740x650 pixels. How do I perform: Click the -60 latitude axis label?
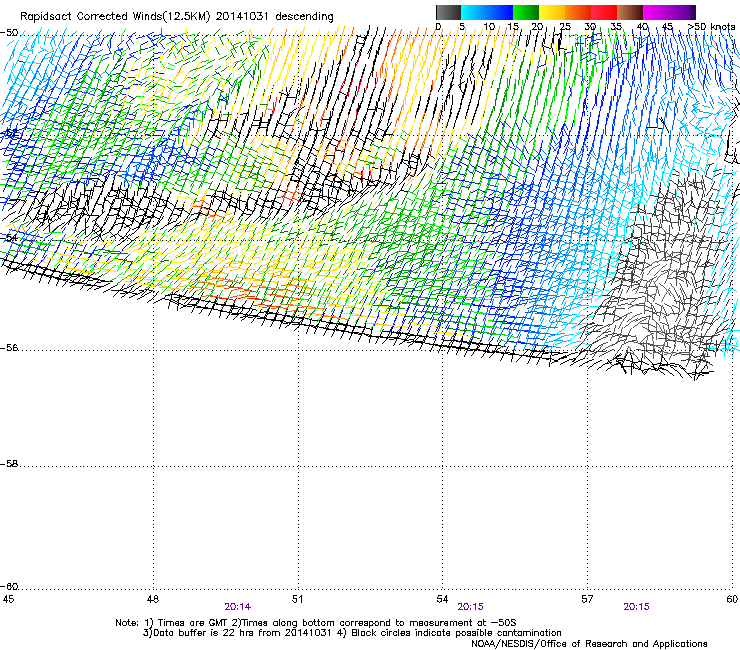pyautogui.click(x=9, y=587)
